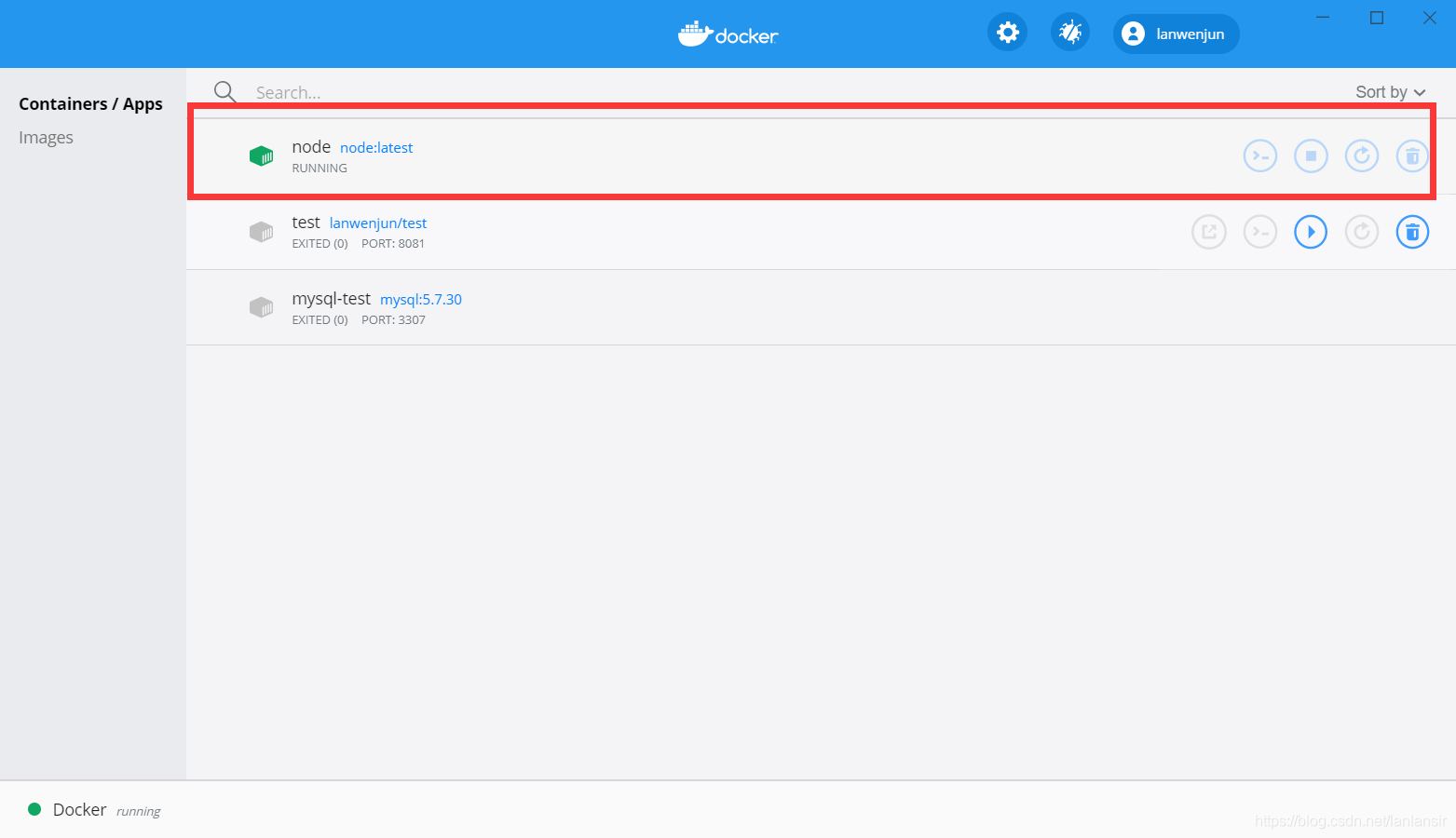This screenshot has width=1456, height=838.
Task: Restart the node container
Action: pos(1362,156)
